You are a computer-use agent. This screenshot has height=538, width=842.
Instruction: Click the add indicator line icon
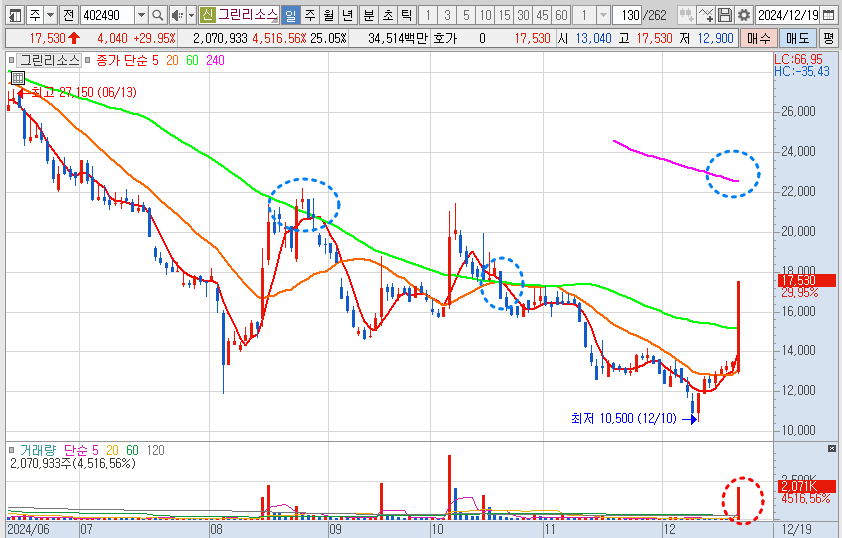706,15
